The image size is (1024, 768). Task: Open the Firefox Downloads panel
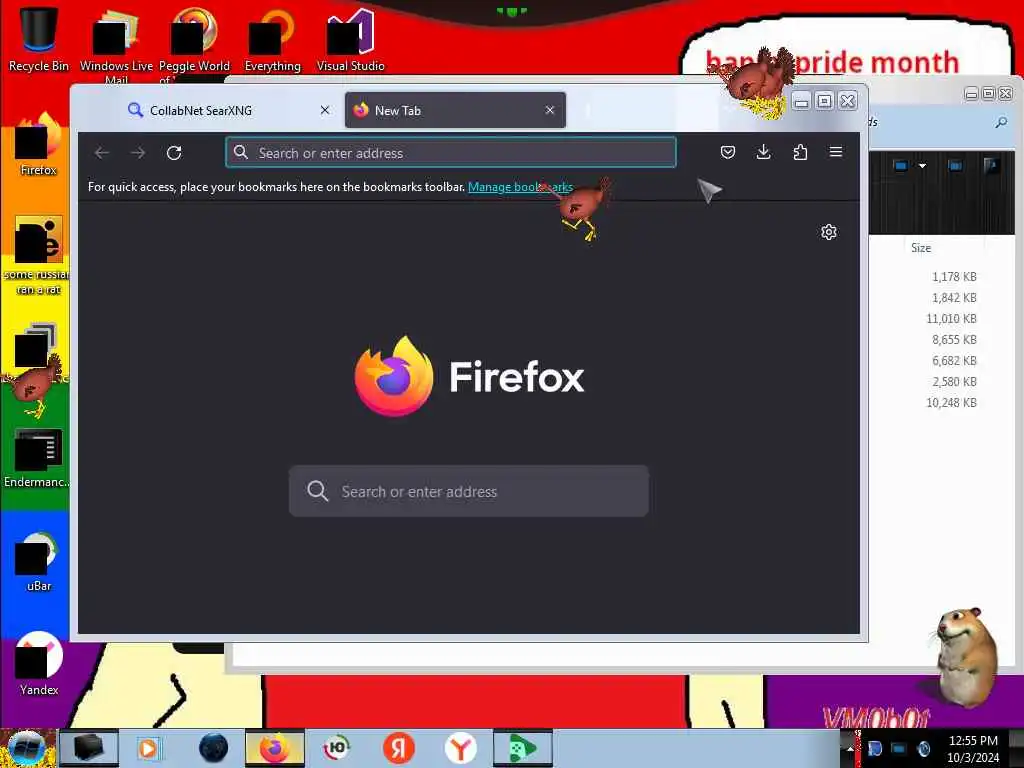click(763, 152)
